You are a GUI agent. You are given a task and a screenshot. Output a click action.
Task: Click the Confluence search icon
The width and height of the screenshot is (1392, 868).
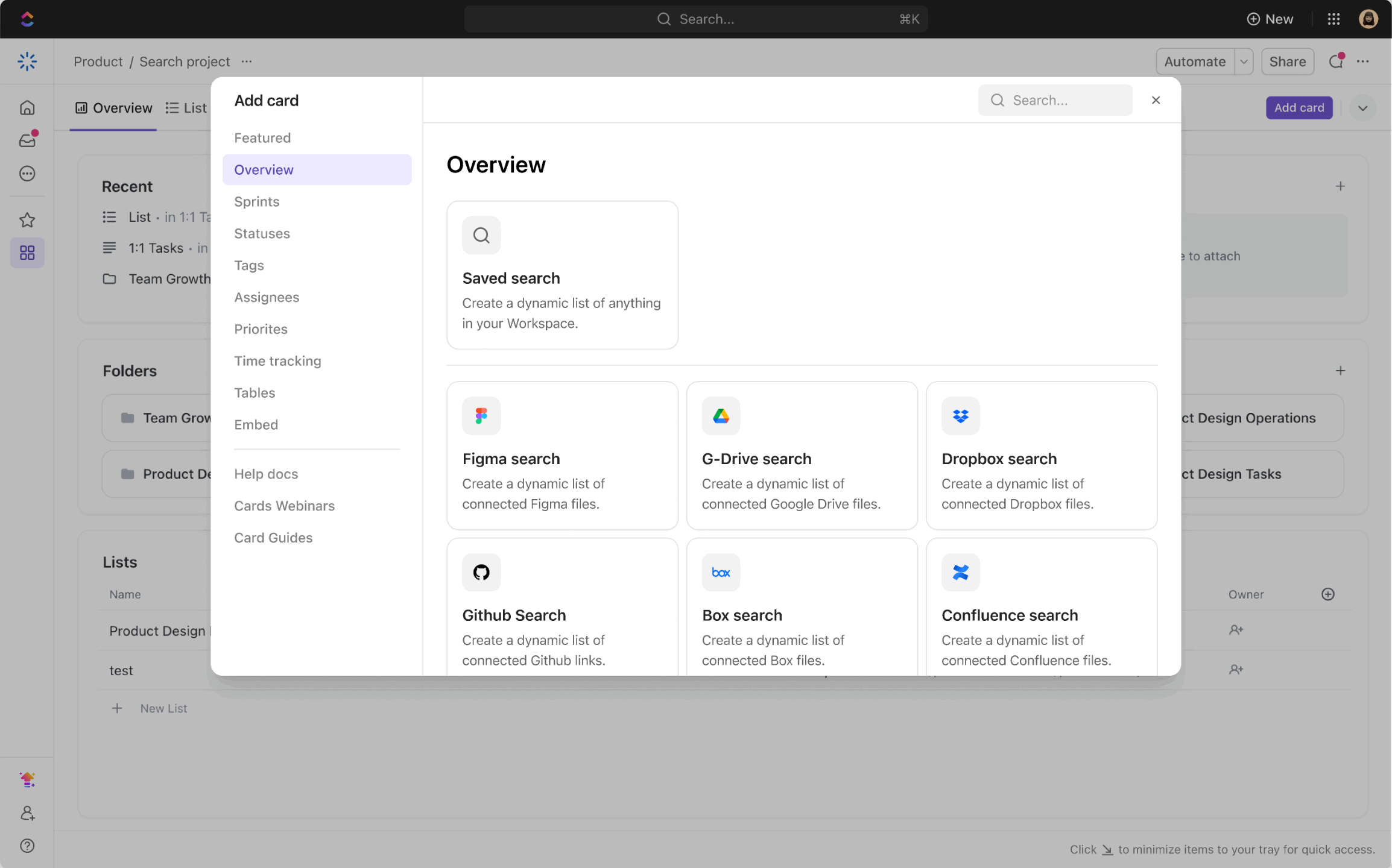[960, 571]
